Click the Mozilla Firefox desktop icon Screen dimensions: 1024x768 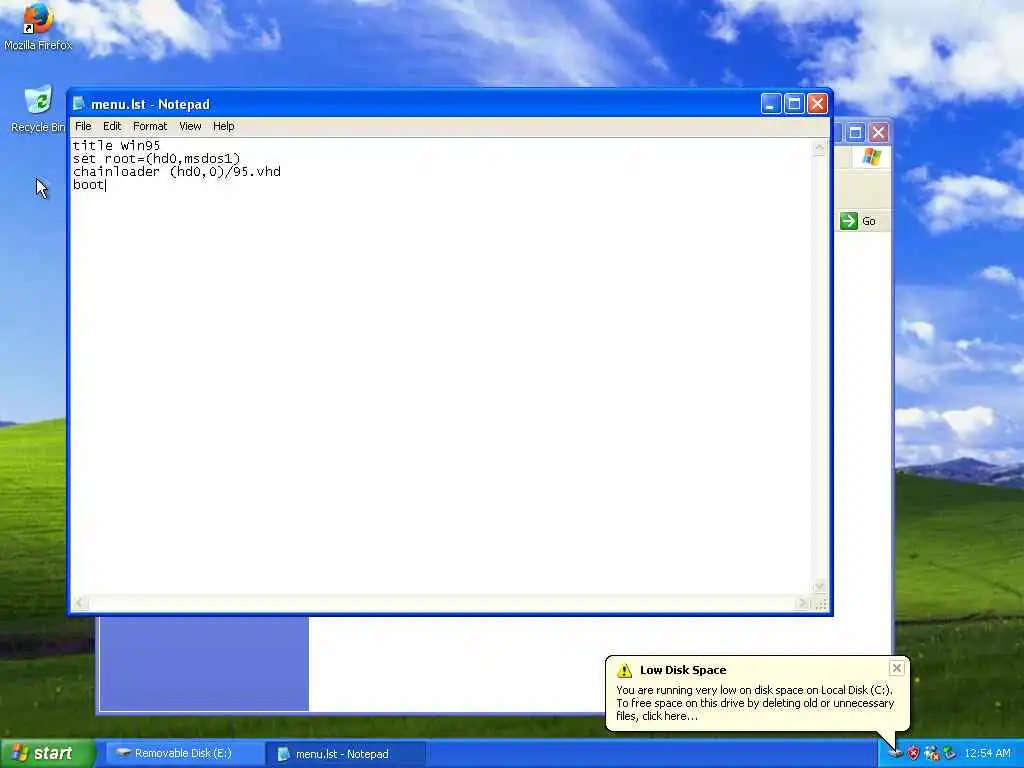38,26
